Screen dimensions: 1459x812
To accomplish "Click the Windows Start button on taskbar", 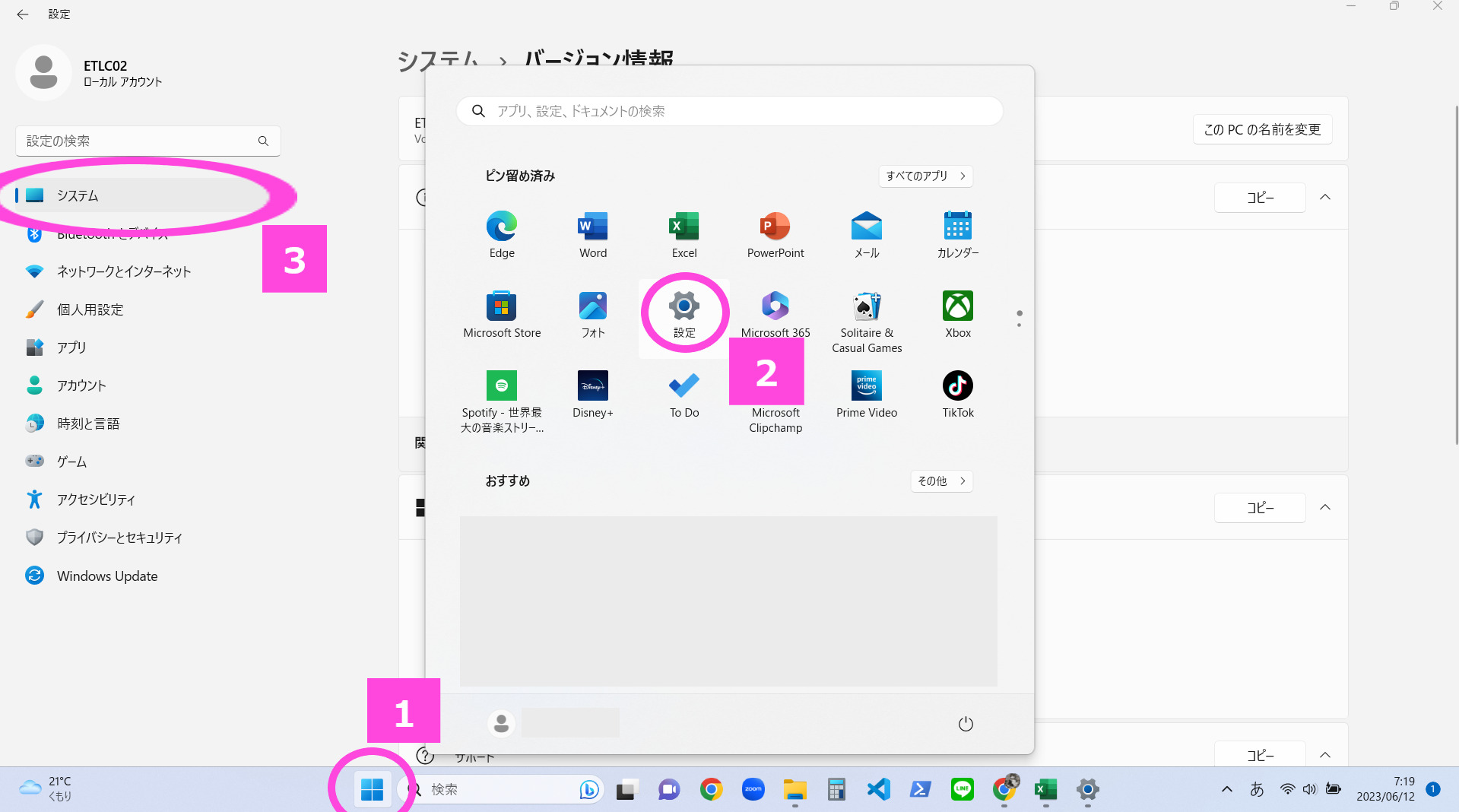I will [x=372, y=789].
